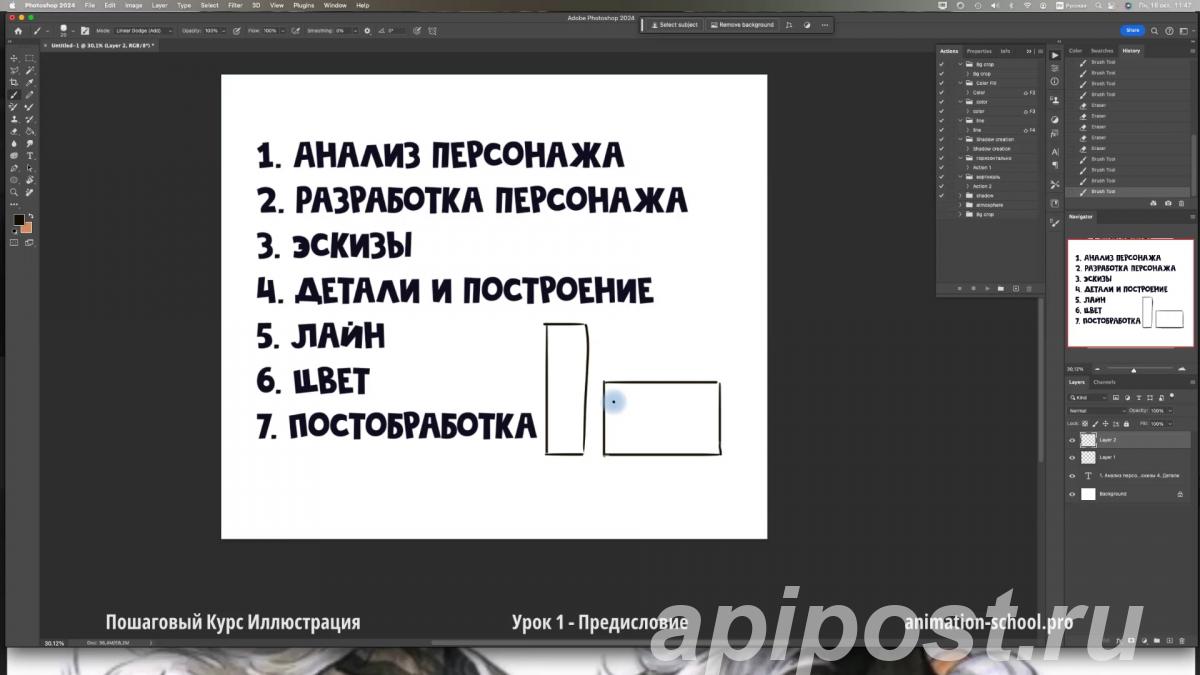Click the Edit Toolbar three-dots icon
Image resolution: width=1200 pixels, height=675 pixels.
(14, 204)
